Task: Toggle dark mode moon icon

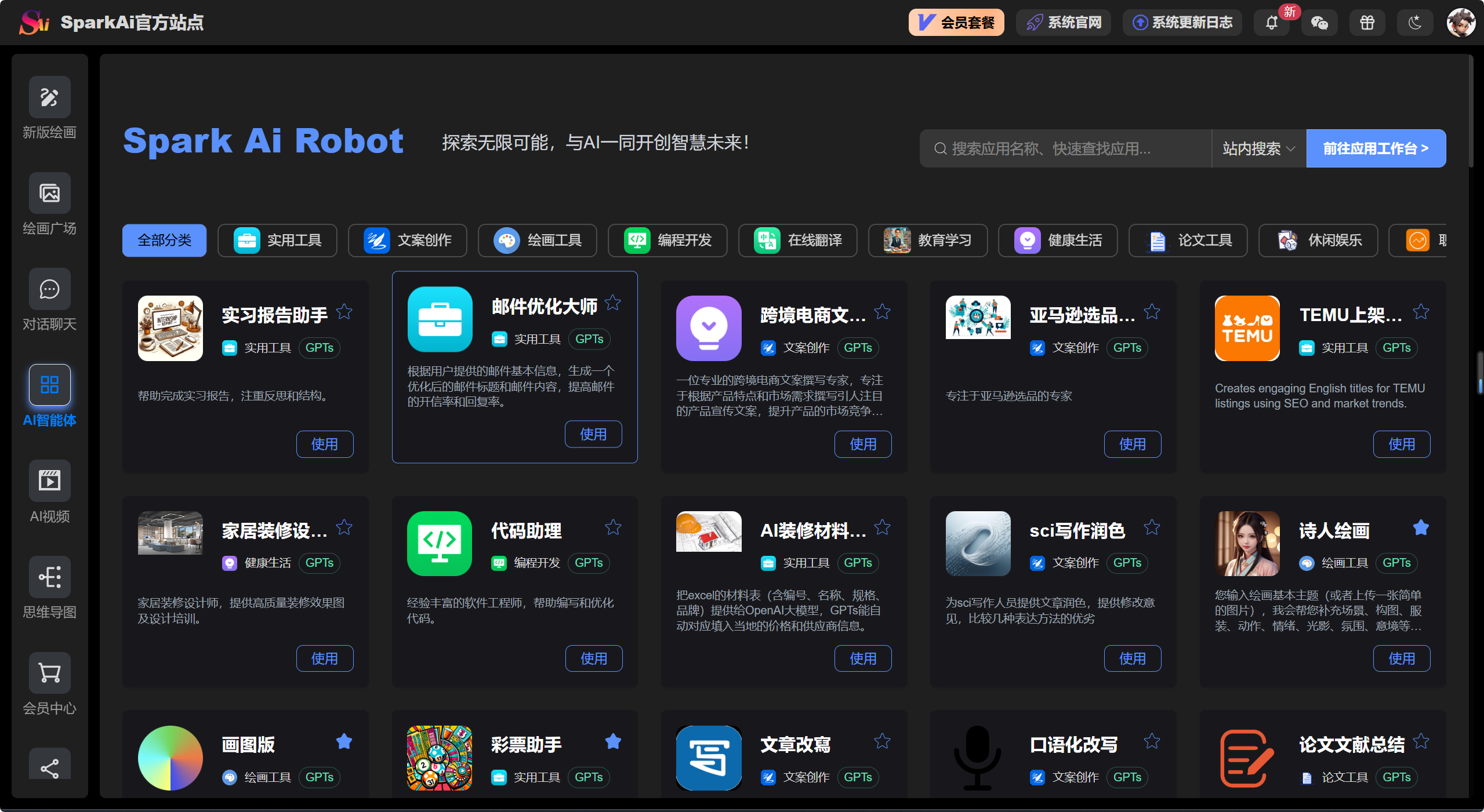Action: 1415,23
